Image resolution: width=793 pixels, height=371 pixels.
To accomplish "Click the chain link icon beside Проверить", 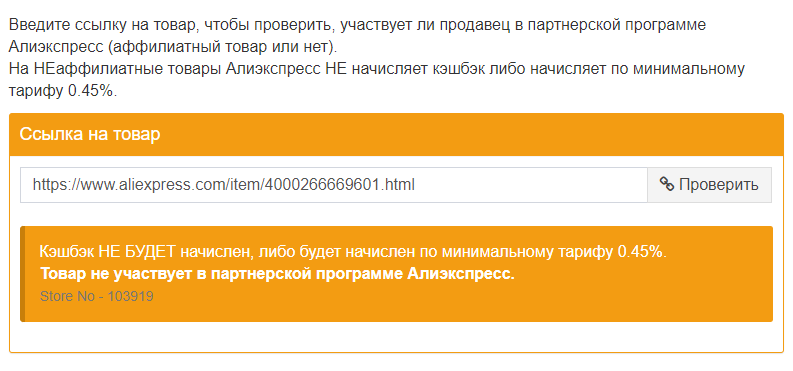I will (x=667, y=184).
